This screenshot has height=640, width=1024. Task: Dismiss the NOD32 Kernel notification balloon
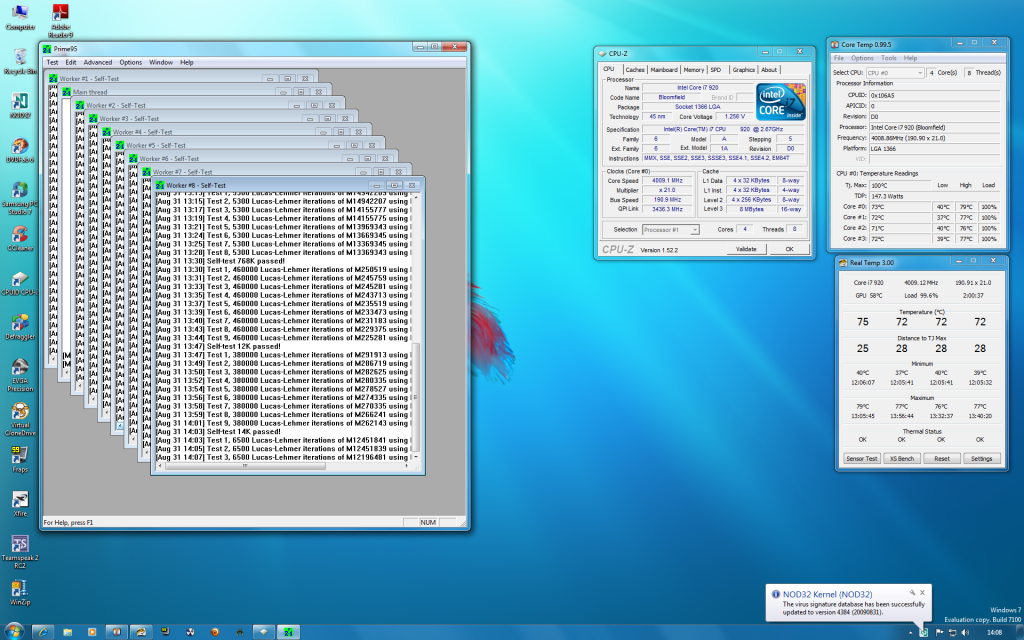pyautogui.click(x=922, y=593)
